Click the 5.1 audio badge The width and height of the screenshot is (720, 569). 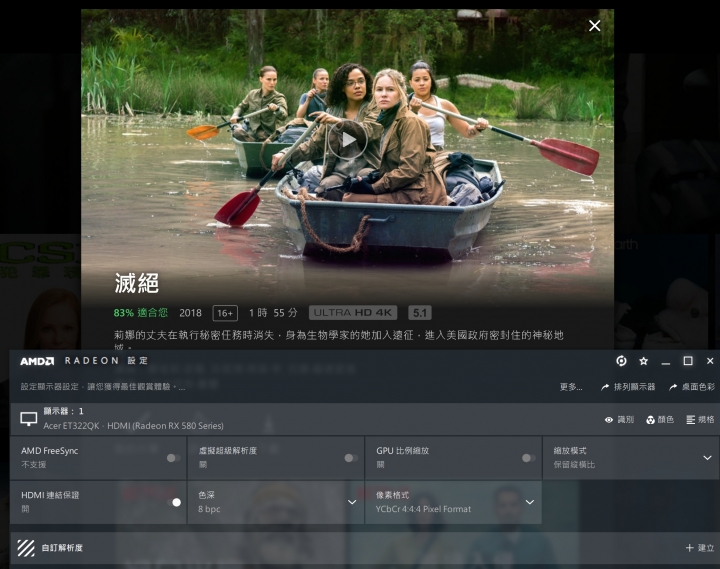(420, 313)
